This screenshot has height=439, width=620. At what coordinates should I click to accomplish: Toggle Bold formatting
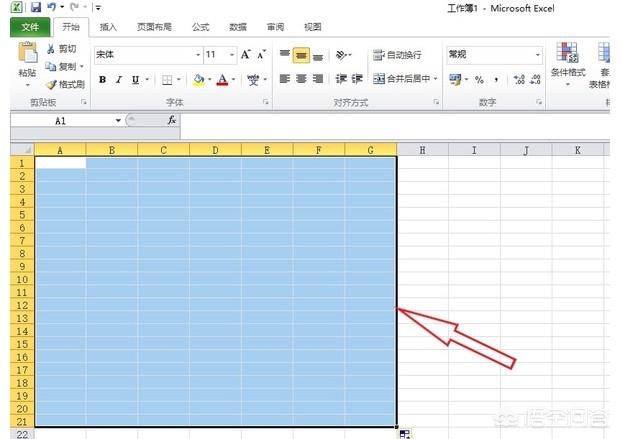102,79
